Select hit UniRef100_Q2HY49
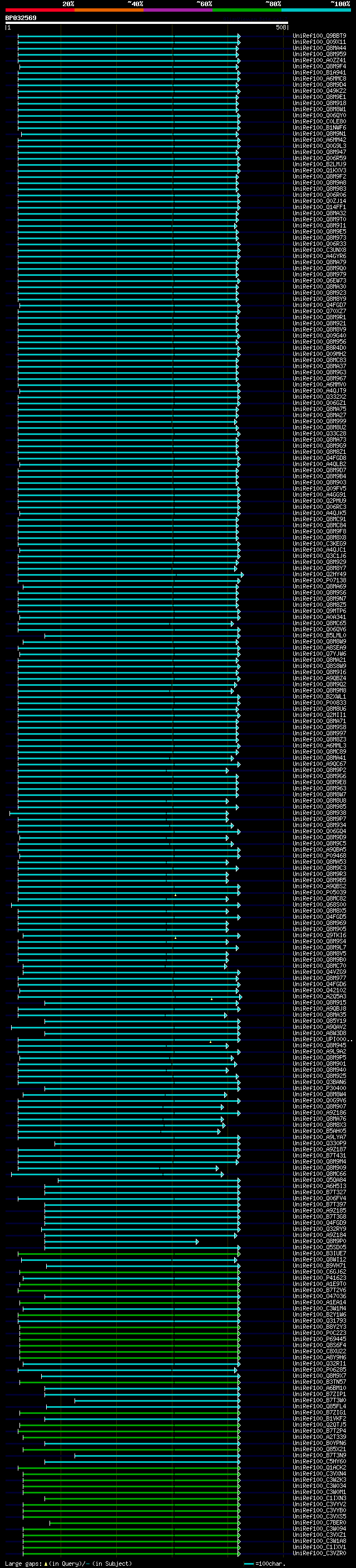356x1568 pixels. point(319,575)
